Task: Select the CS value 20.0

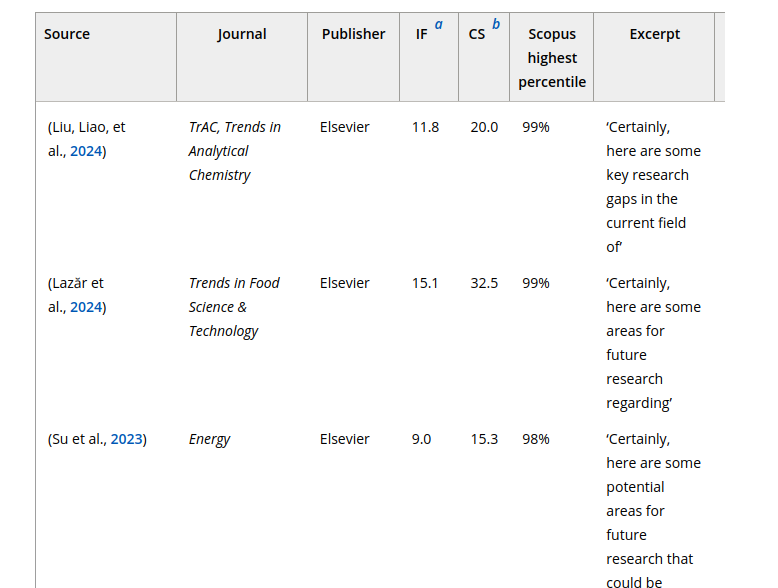Action: pyautogui.click(x=484, y=127)
